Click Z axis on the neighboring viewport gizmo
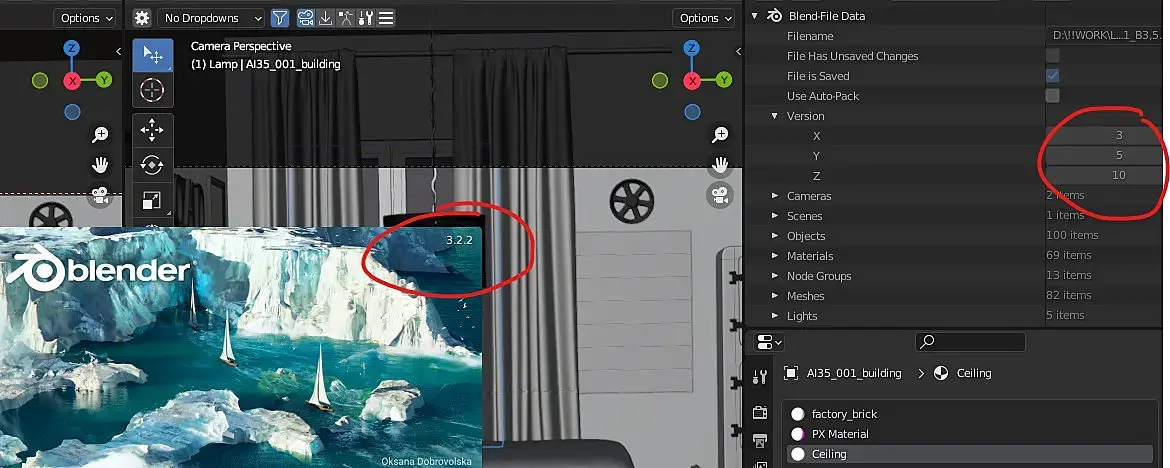The height and width of the screenshot is (468, 1170). click(x=72, y=49)
